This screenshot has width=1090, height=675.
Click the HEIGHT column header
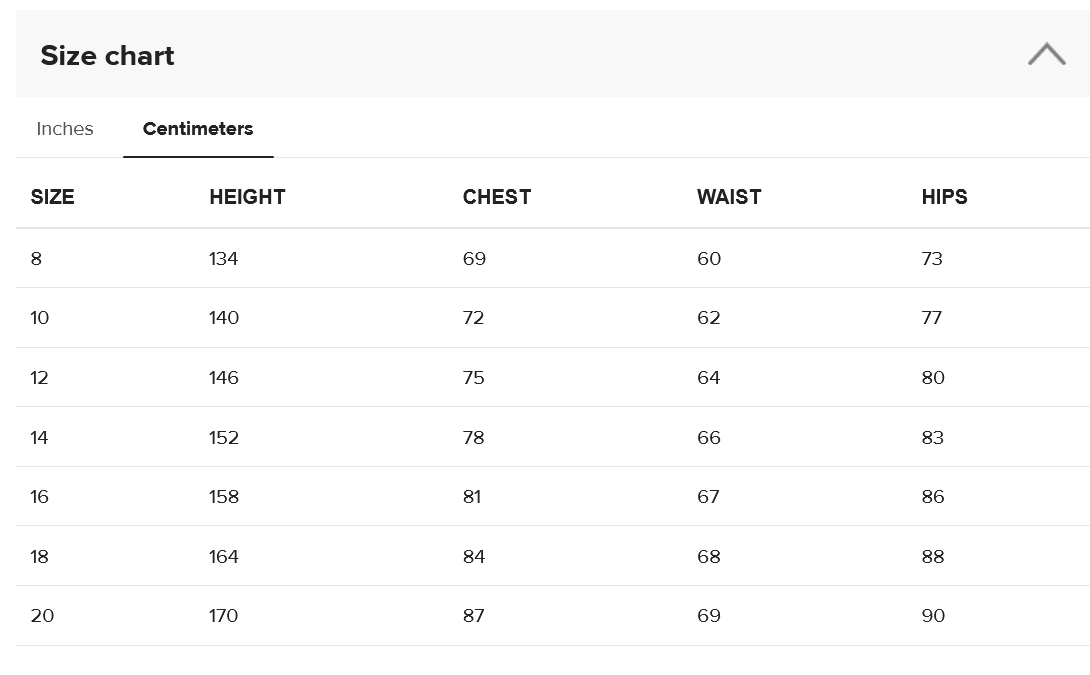(x=247, y=197)
